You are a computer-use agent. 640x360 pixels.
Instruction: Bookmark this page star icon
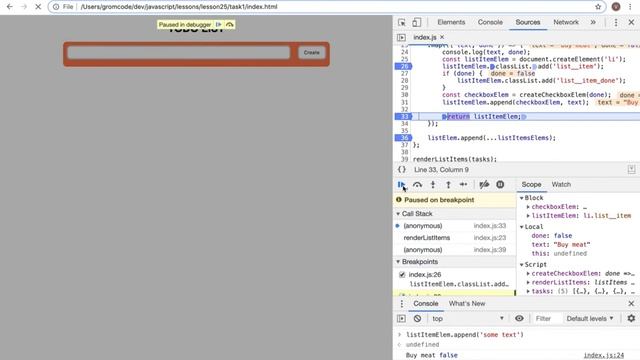[x=598, y=7]
